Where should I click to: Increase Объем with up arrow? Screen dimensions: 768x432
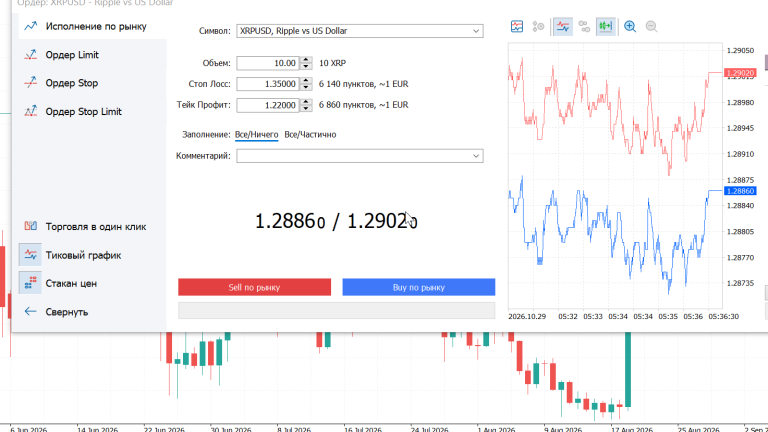306,60
